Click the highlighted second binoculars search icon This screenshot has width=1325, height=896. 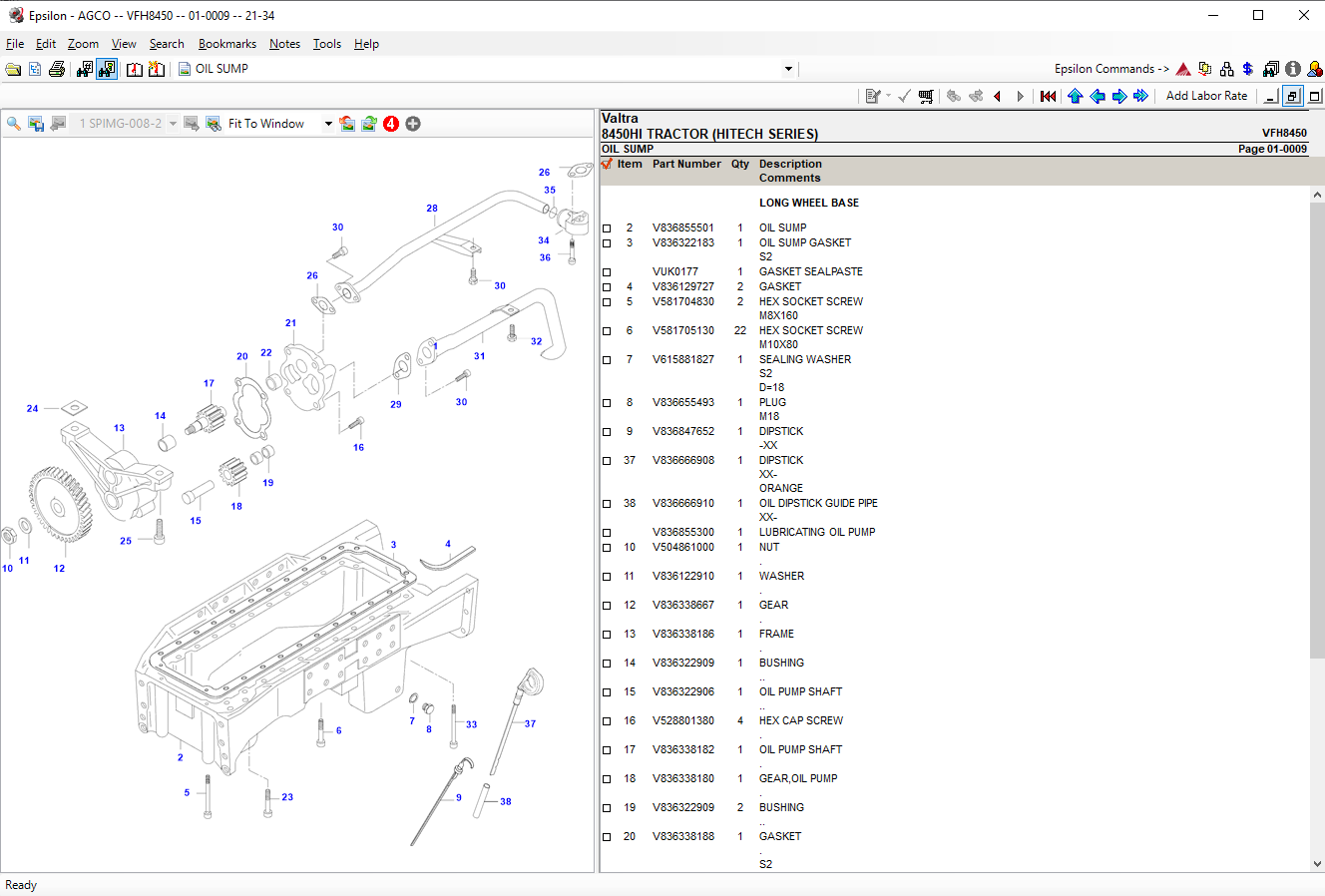click(107, 69)
